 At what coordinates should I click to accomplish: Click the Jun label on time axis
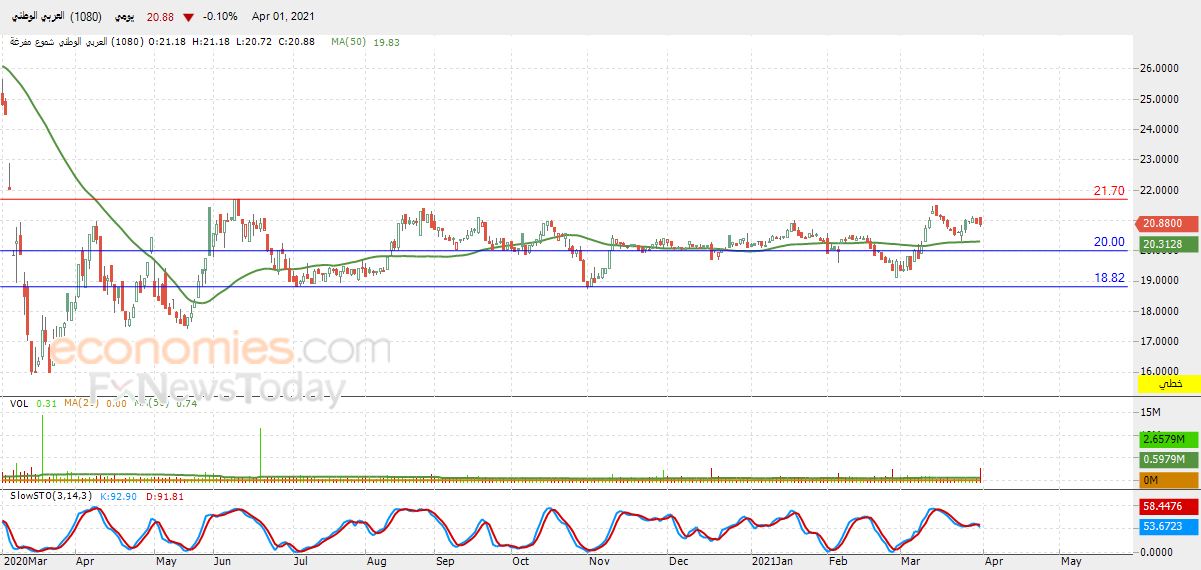click(x=222, y=563)
